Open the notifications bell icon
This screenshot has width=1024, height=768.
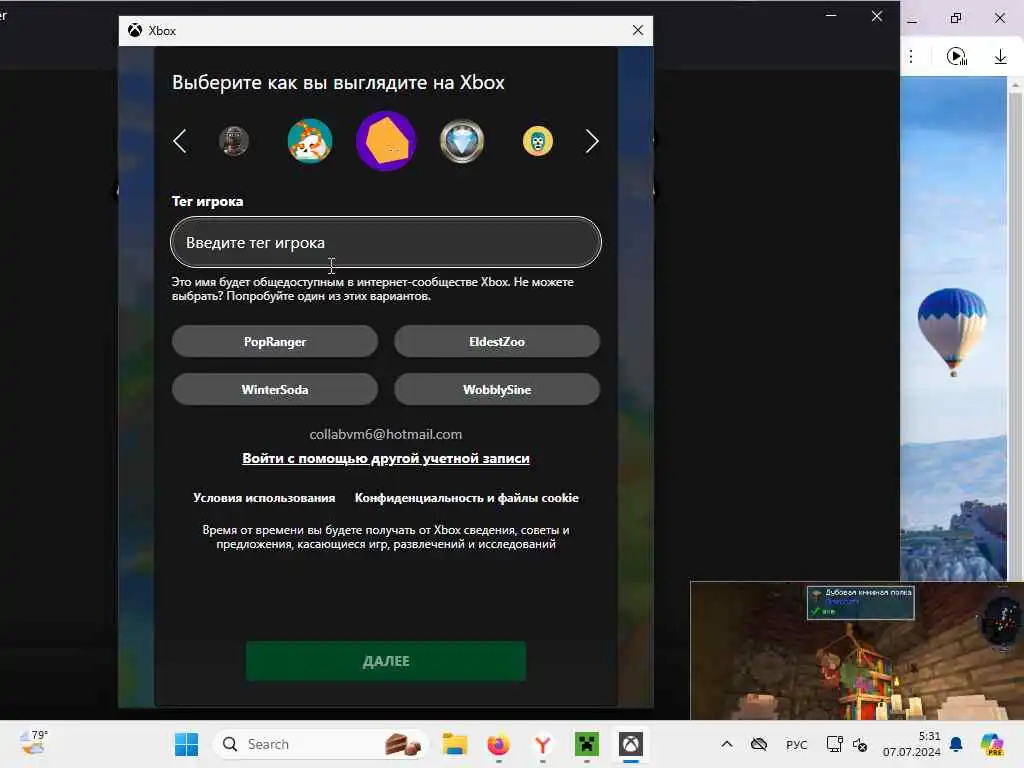click(956, 744)
